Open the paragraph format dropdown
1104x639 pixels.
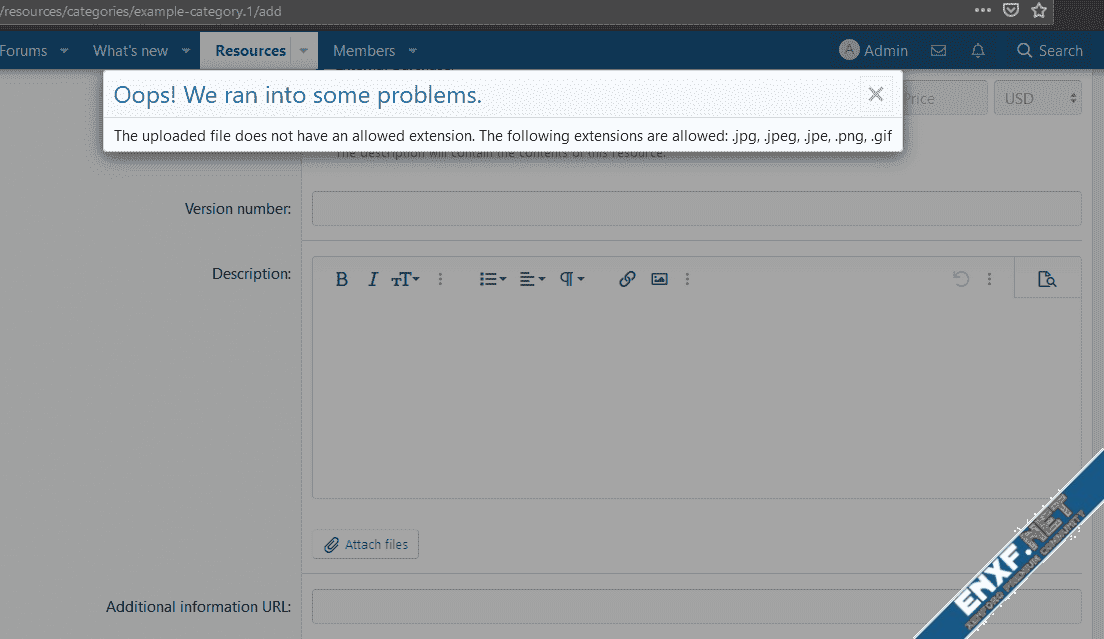(x=572, y=280)
